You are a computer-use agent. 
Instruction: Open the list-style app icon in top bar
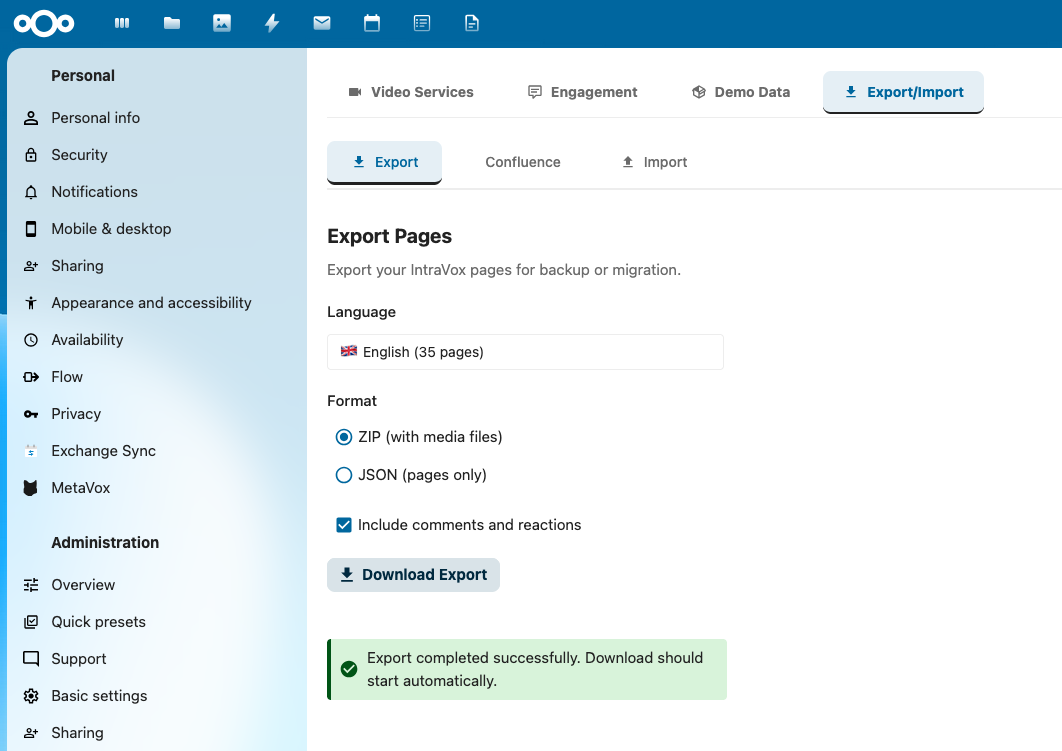click(422, 23)
